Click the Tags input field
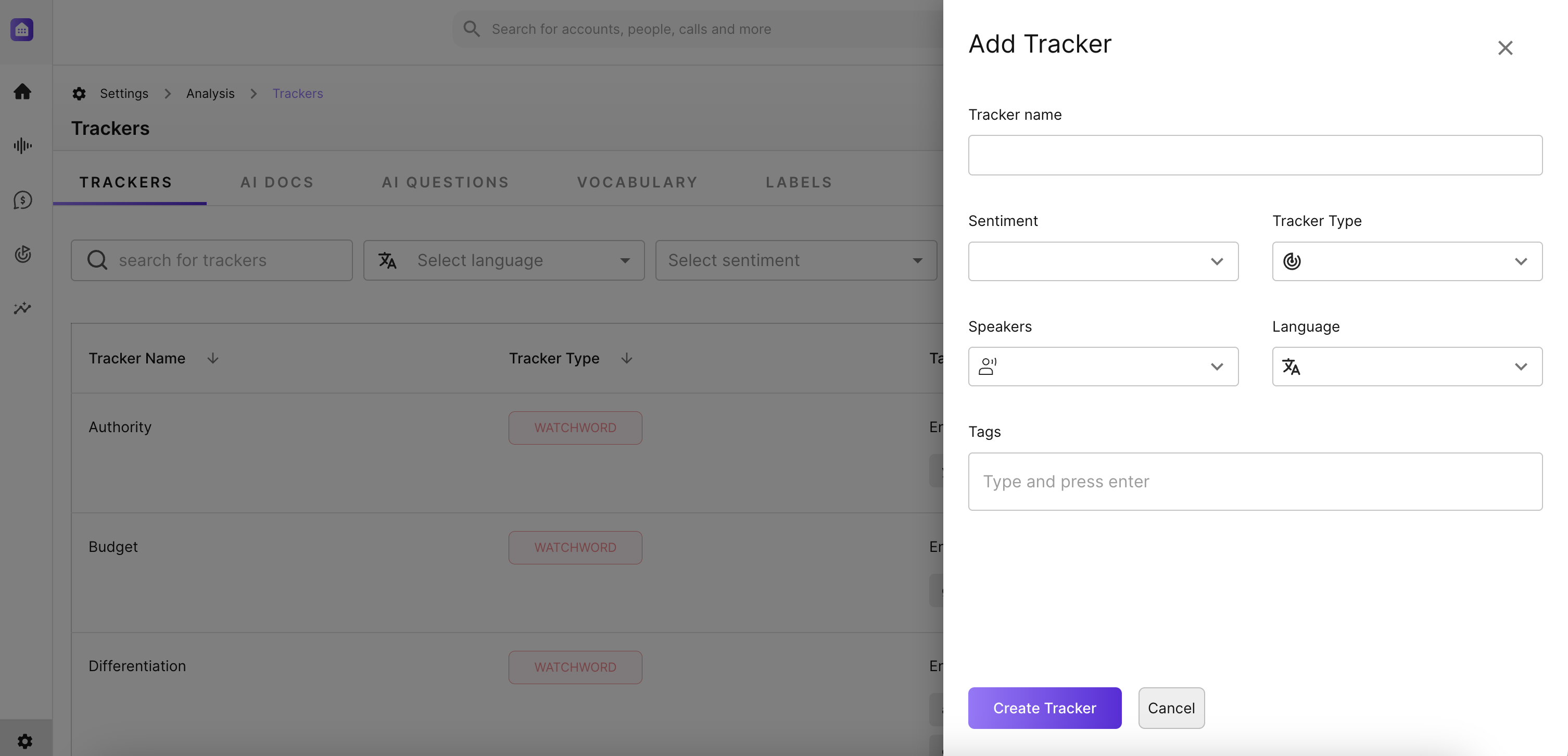The width and height of the screenshot is (1568, 756). pyautogui.click(x=1255, y=482)
